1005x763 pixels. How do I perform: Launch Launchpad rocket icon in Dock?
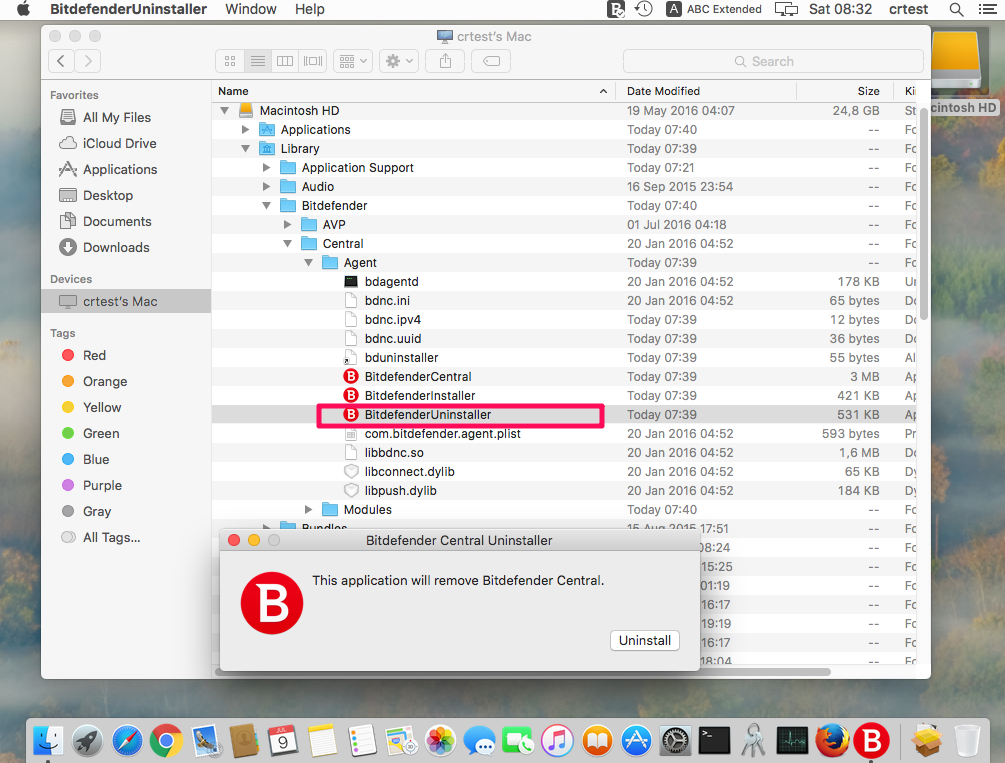click(x=87, y=741)
